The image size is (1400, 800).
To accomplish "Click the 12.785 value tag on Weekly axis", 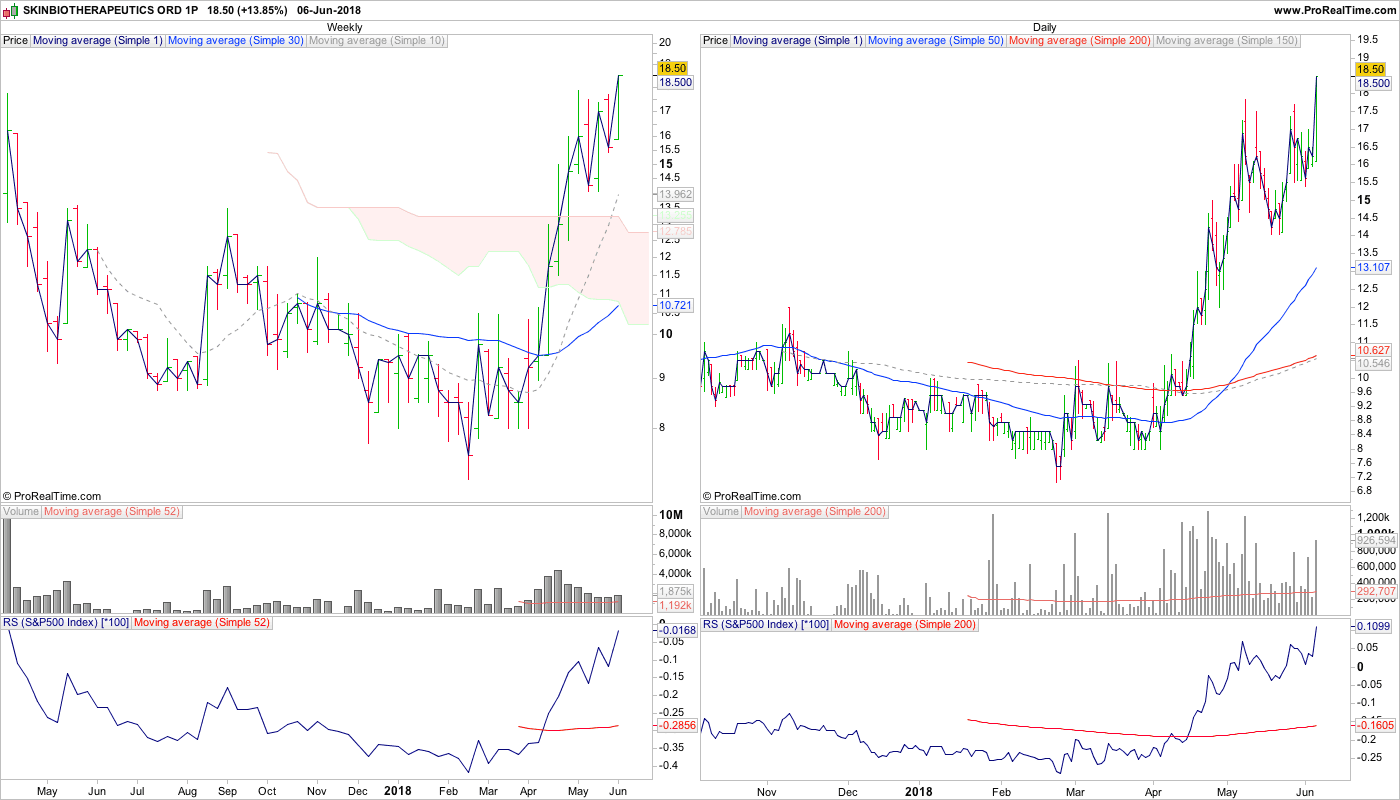I will click(x=675, y=232).
